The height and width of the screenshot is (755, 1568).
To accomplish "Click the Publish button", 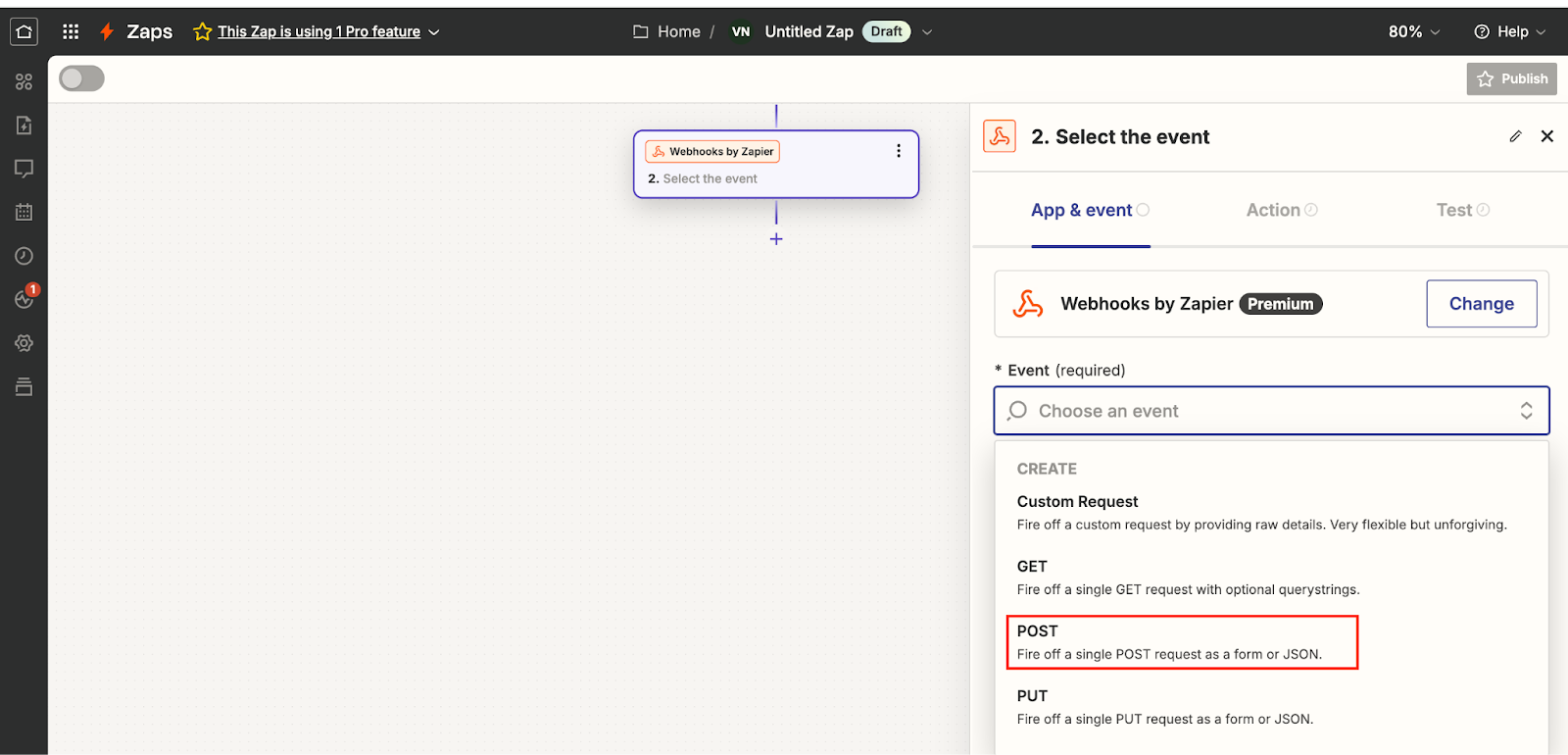I will pyautogui.click(x=1511, y=78).
